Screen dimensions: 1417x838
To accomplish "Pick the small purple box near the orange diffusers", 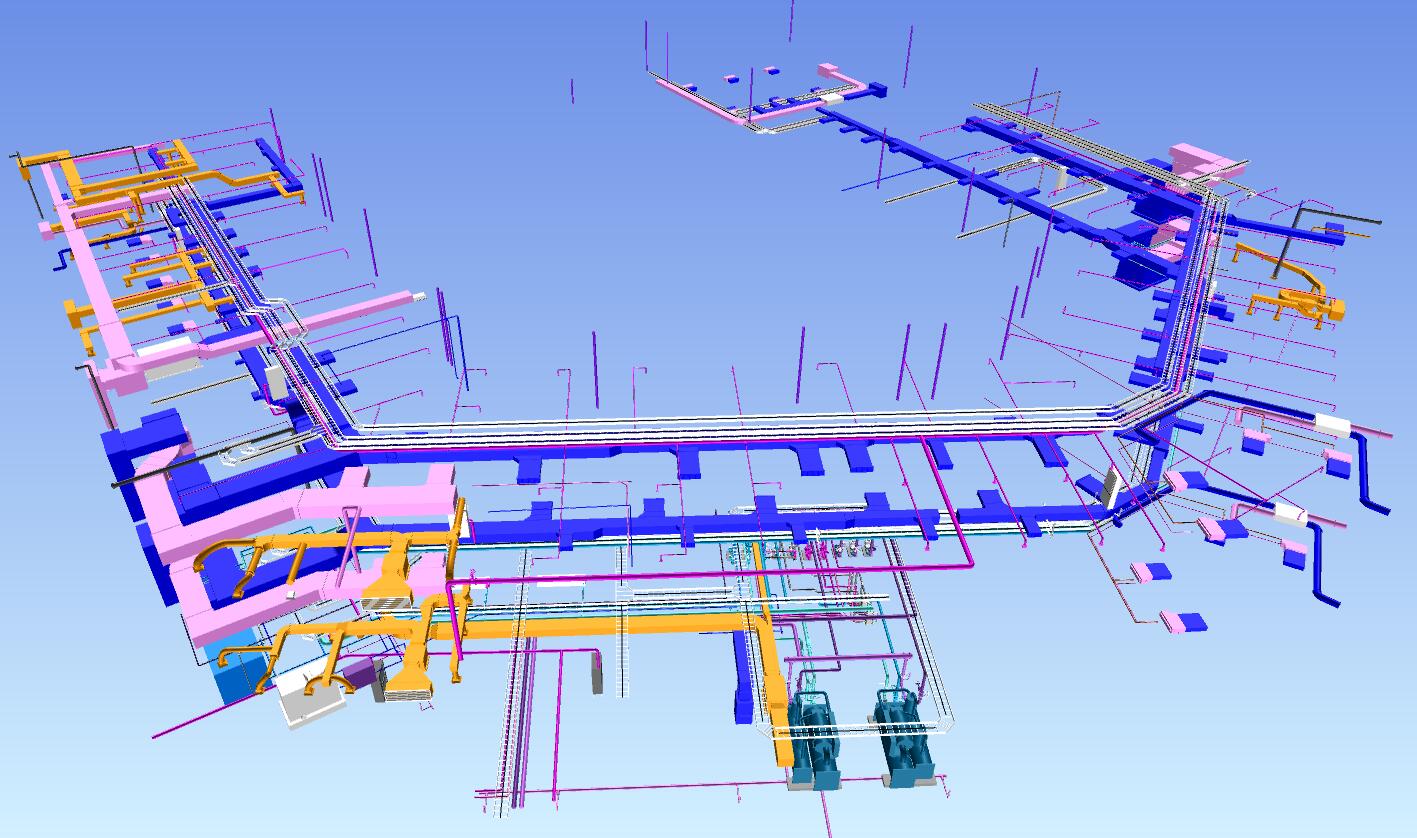I will click(358, 671).
